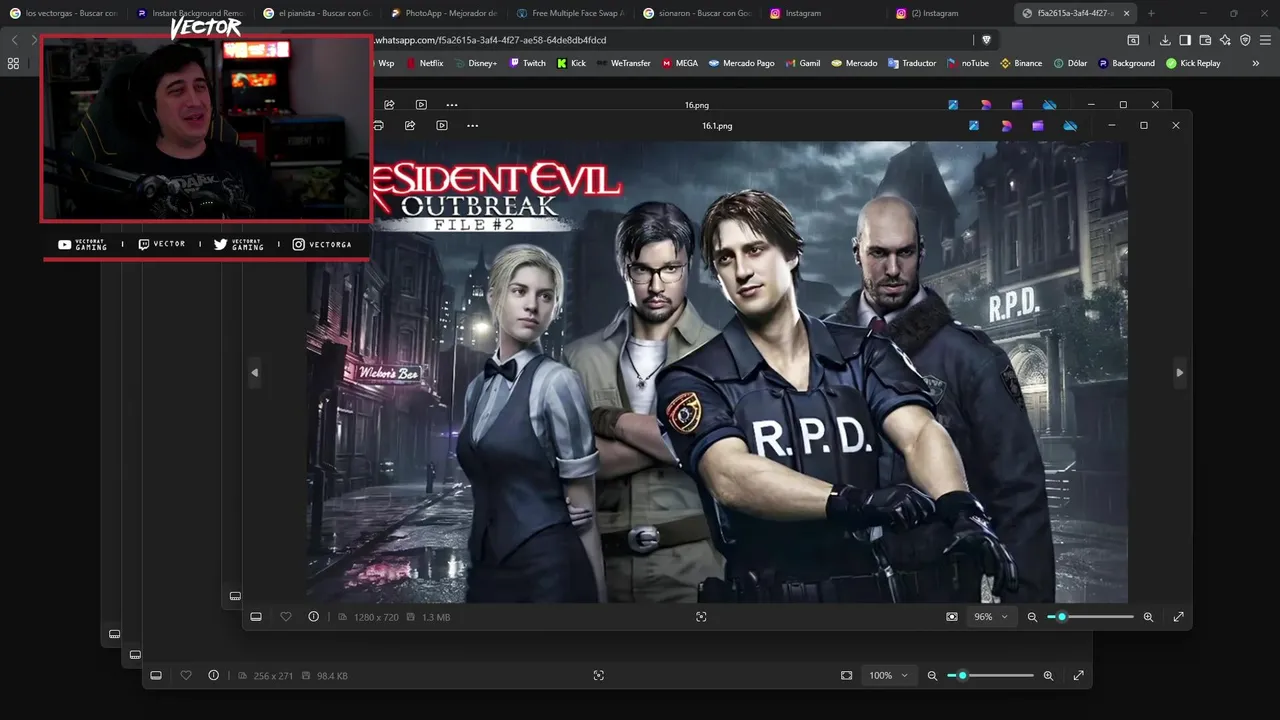Image resolution: width=1280 pixels, height=720 pixels.
Task: Show file info for 16.1.png
Action: 314,617
